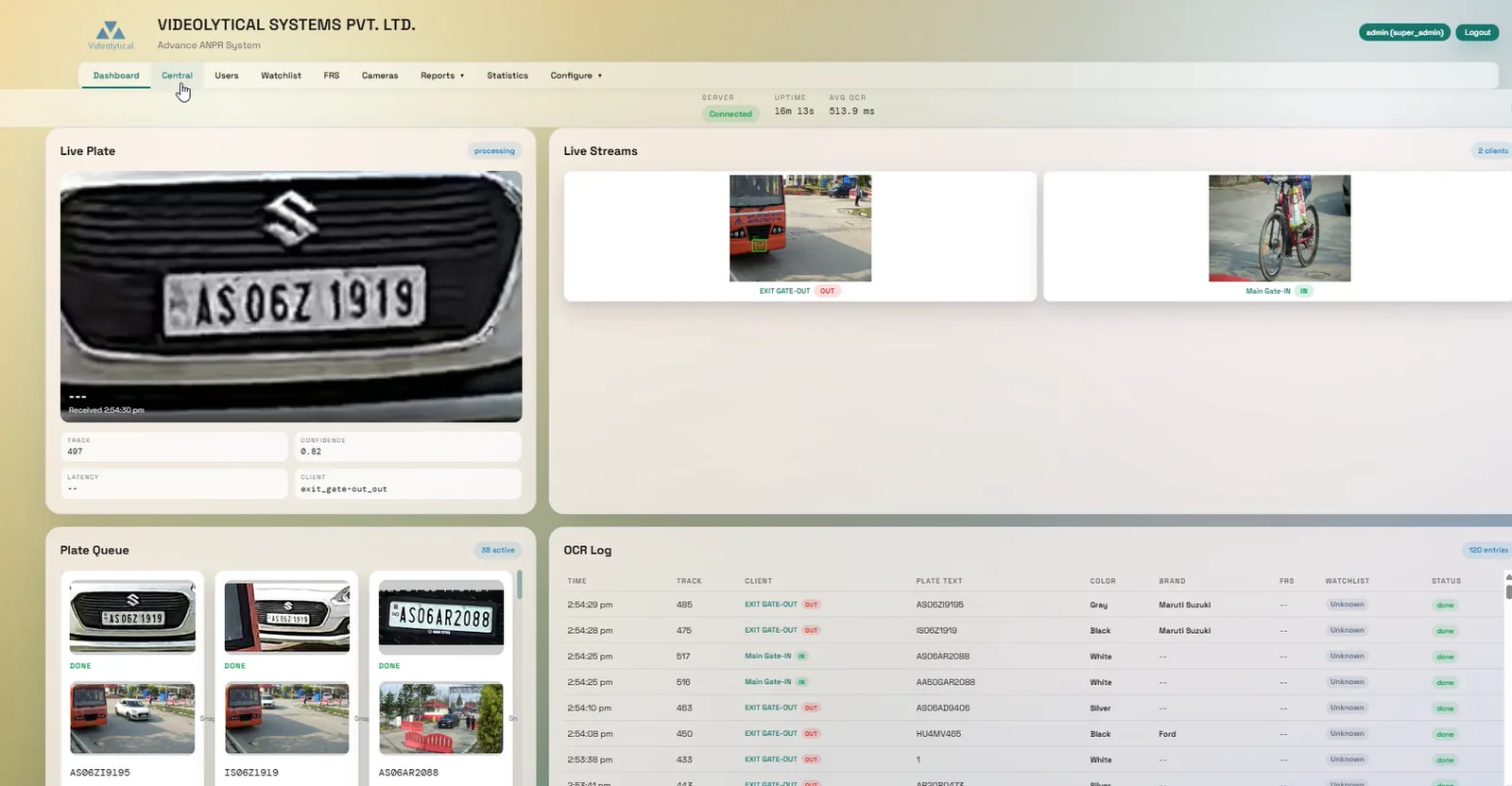Click the TRACK field value 497

[75, 452]
